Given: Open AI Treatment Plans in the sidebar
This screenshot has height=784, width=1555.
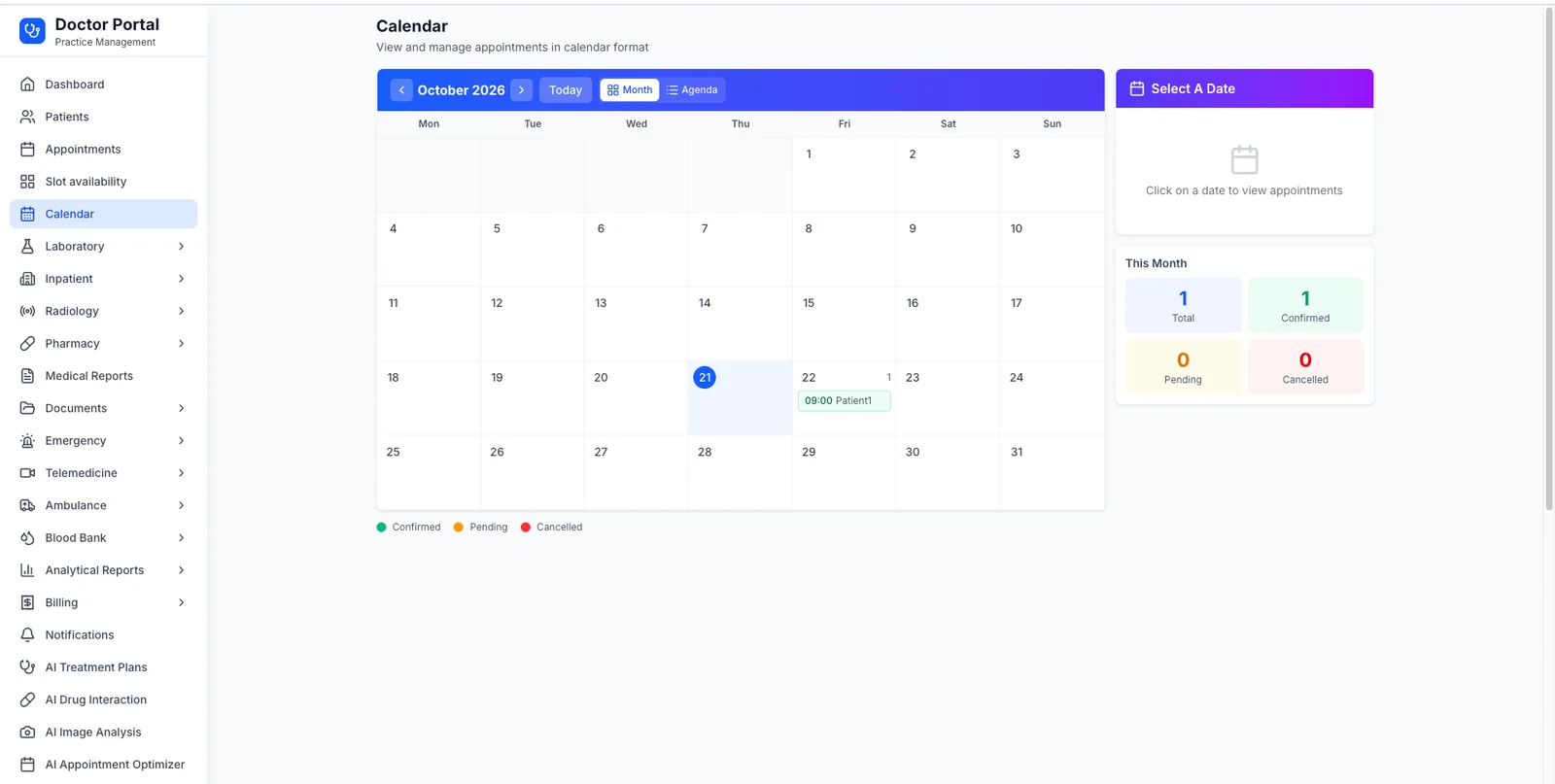Looking at the screenshot, I should pyautogui.click(x=103, y=667).
